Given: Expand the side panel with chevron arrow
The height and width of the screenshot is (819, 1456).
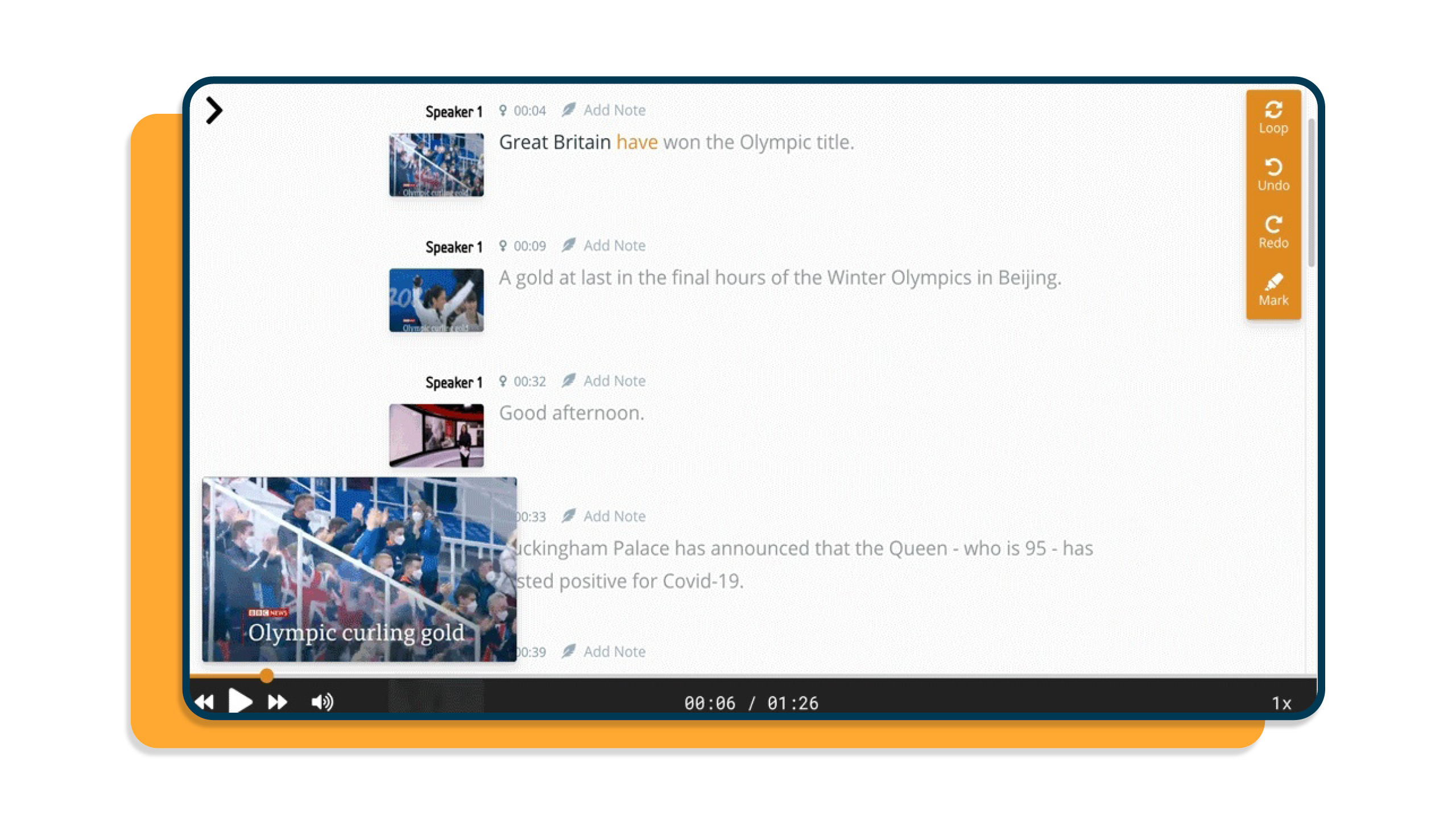Looking at the screenshot, I should [x=214, y=110].
